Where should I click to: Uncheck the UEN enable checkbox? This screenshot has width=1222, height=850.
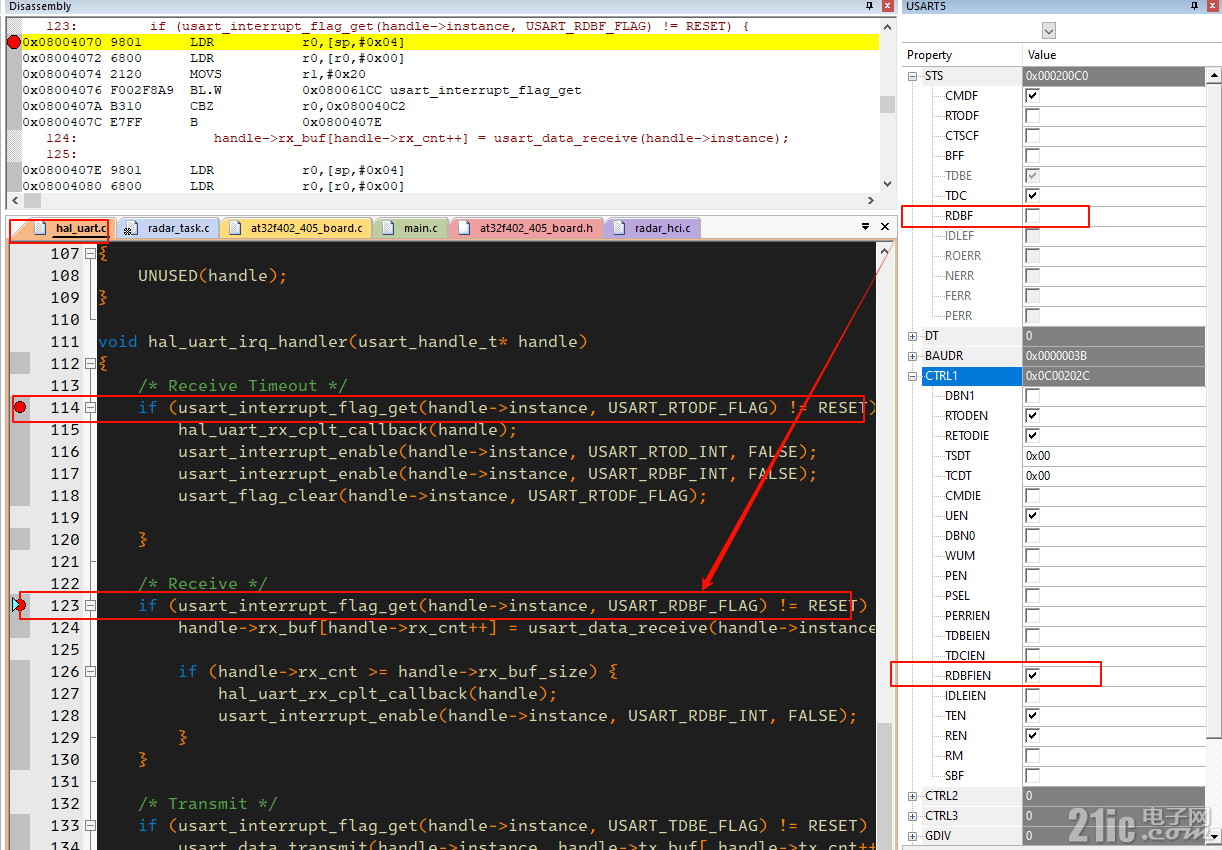point(1033,515)
